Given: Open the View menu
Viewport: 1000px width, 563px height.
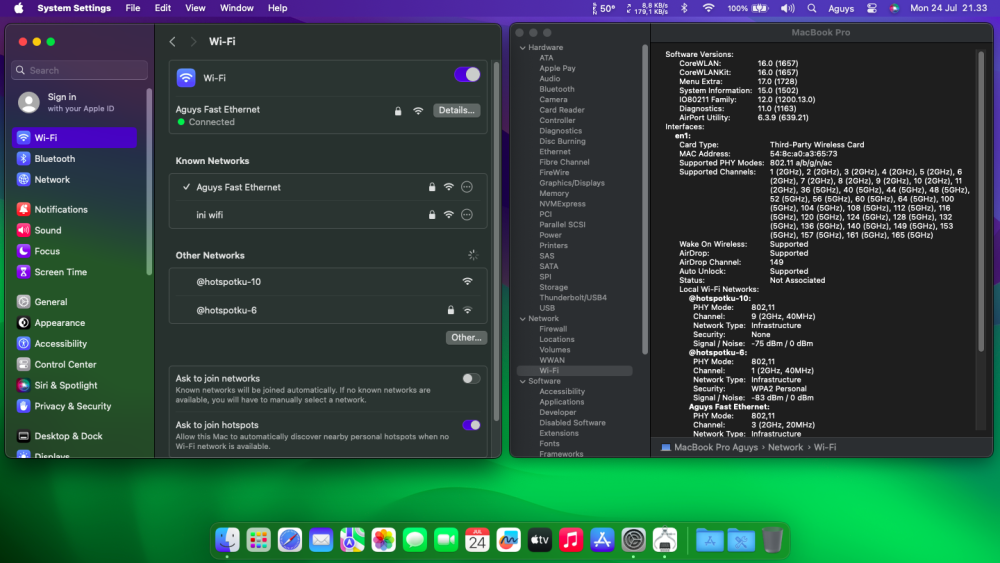Looking at the screenshot, I should pos(195,8).
